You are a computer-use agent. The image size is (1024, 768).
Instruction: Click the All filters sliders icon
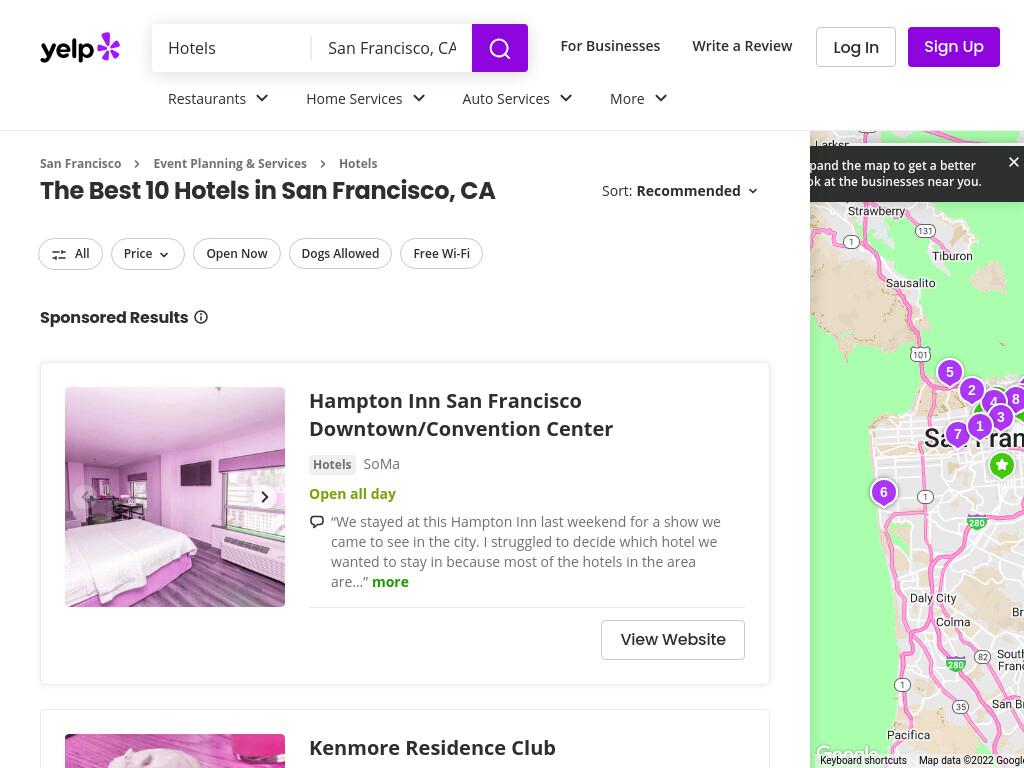(x=59, y=254)
